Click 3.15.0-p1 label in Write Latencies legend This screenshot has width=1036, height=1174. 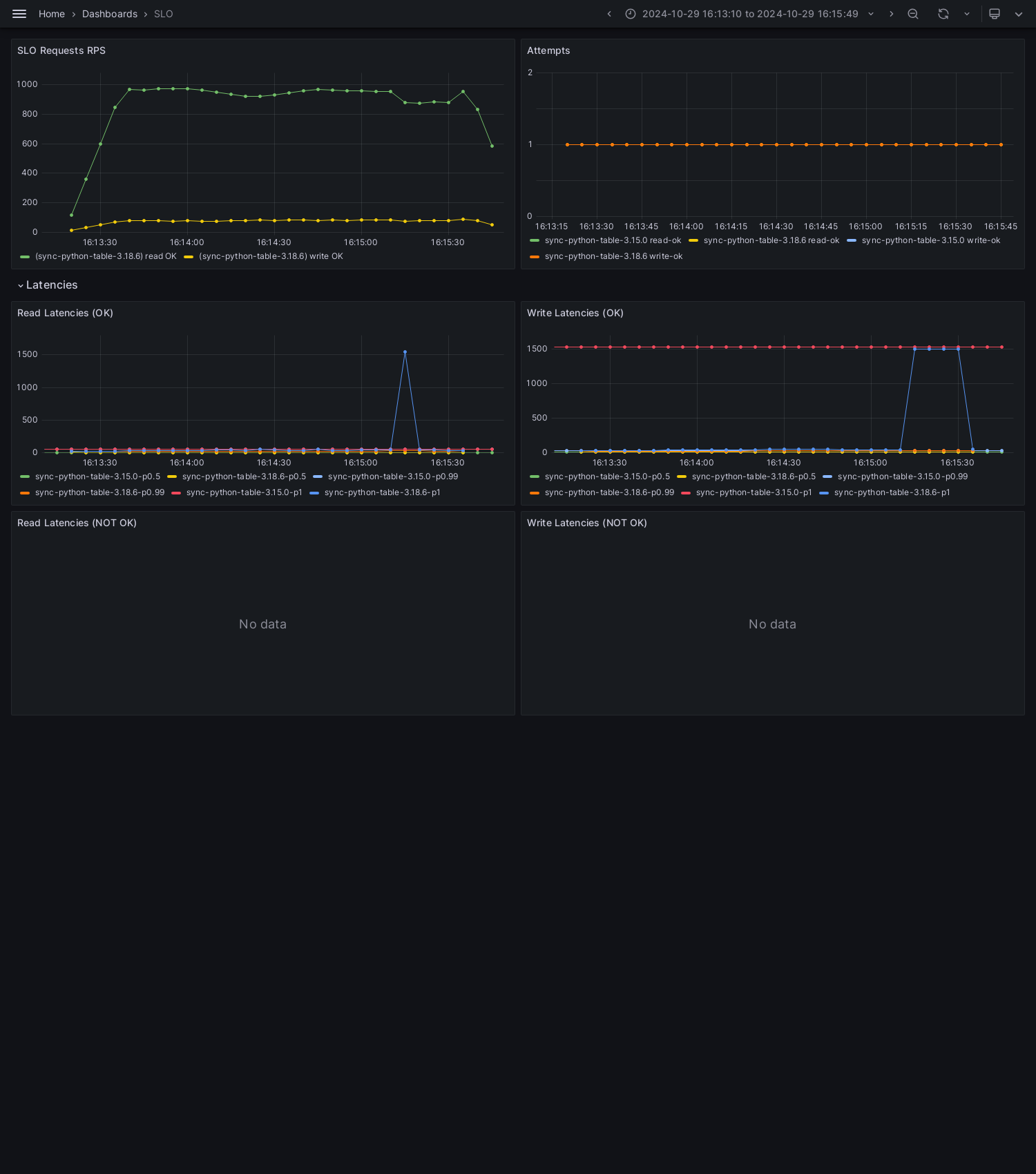(x=754, y=492)
